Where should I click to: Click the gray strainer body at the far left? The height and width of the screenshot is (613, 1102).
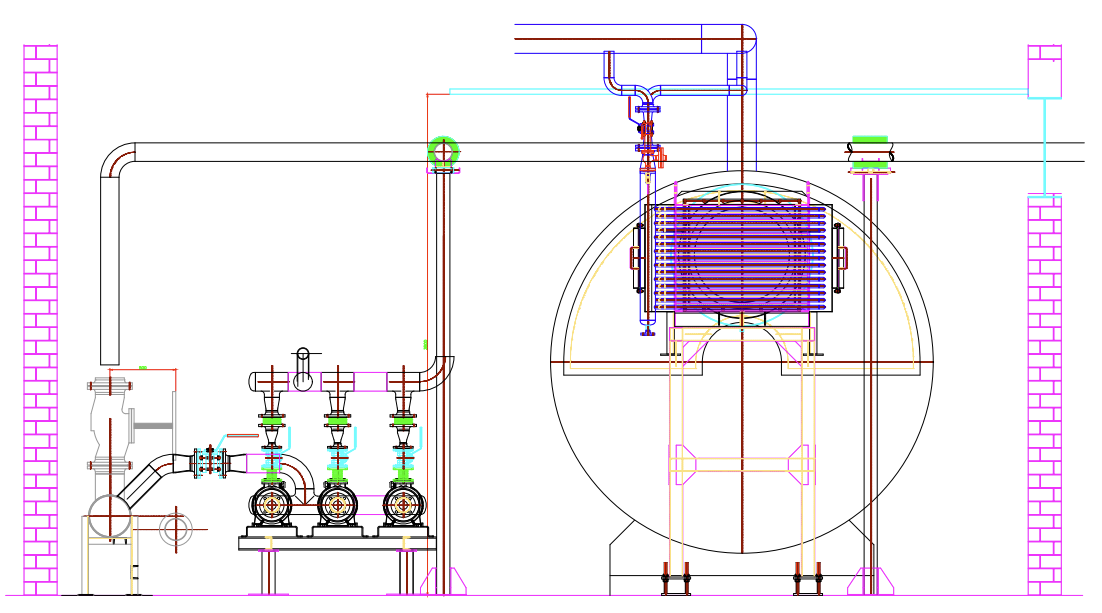pos(110,425)
